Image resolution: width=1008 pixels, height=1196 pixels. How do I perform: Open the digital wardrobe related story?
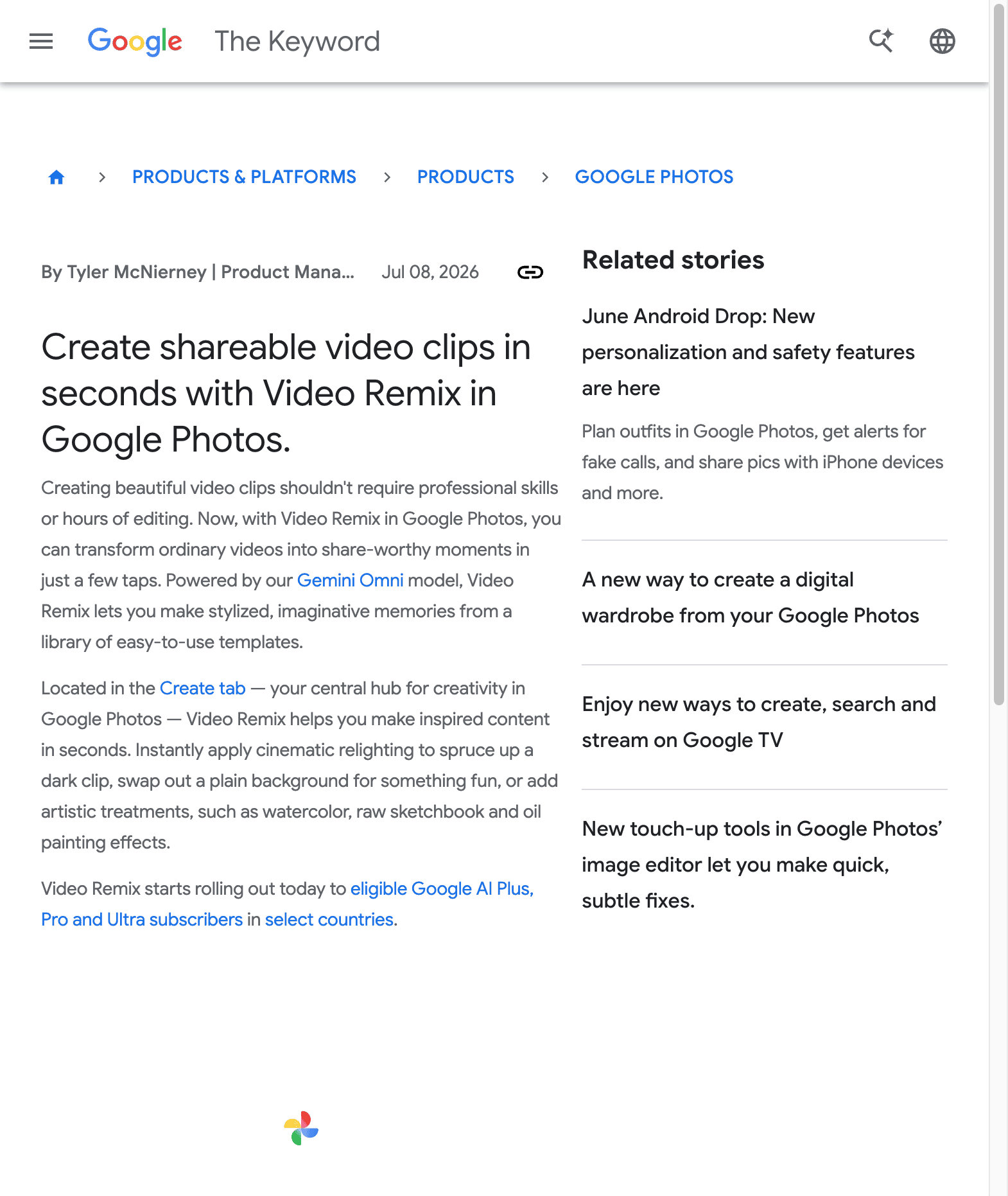751,597
